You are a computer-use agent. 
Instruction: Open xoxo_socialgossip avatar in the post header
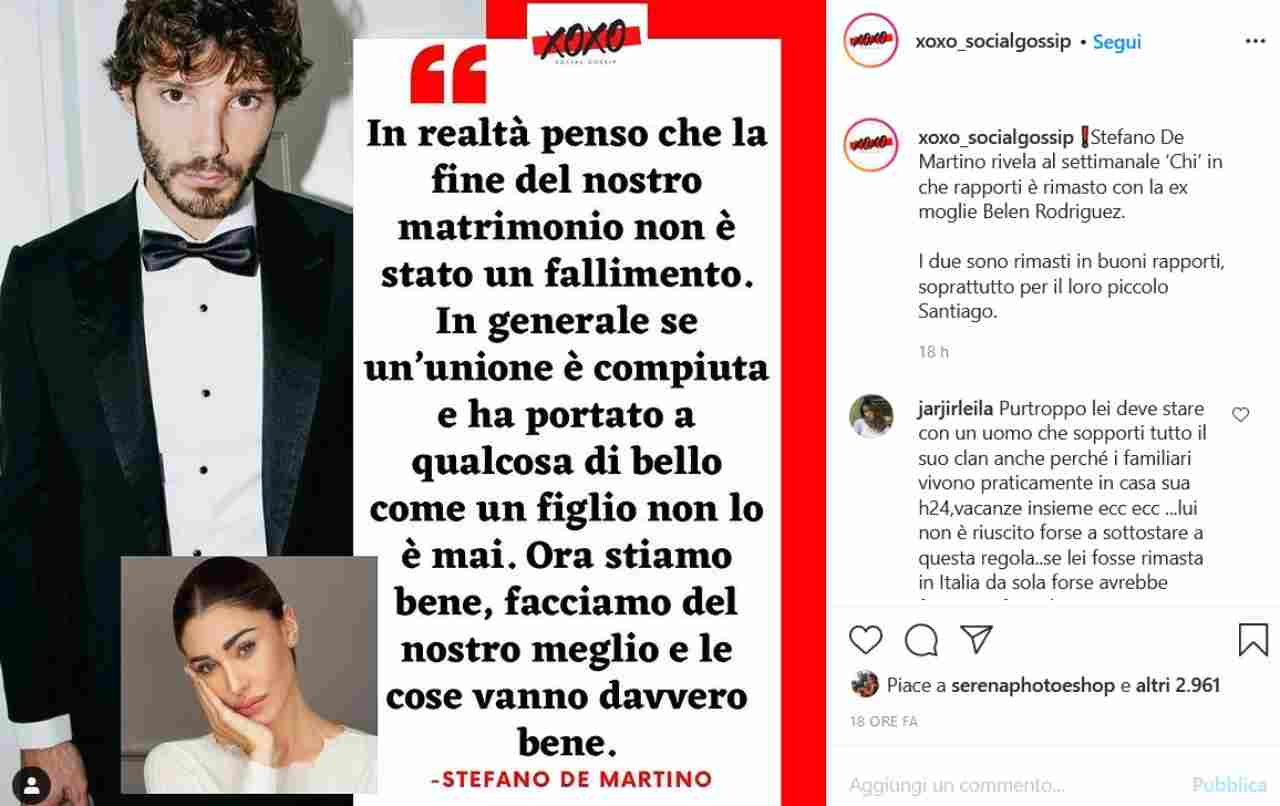tap(870, 41)
